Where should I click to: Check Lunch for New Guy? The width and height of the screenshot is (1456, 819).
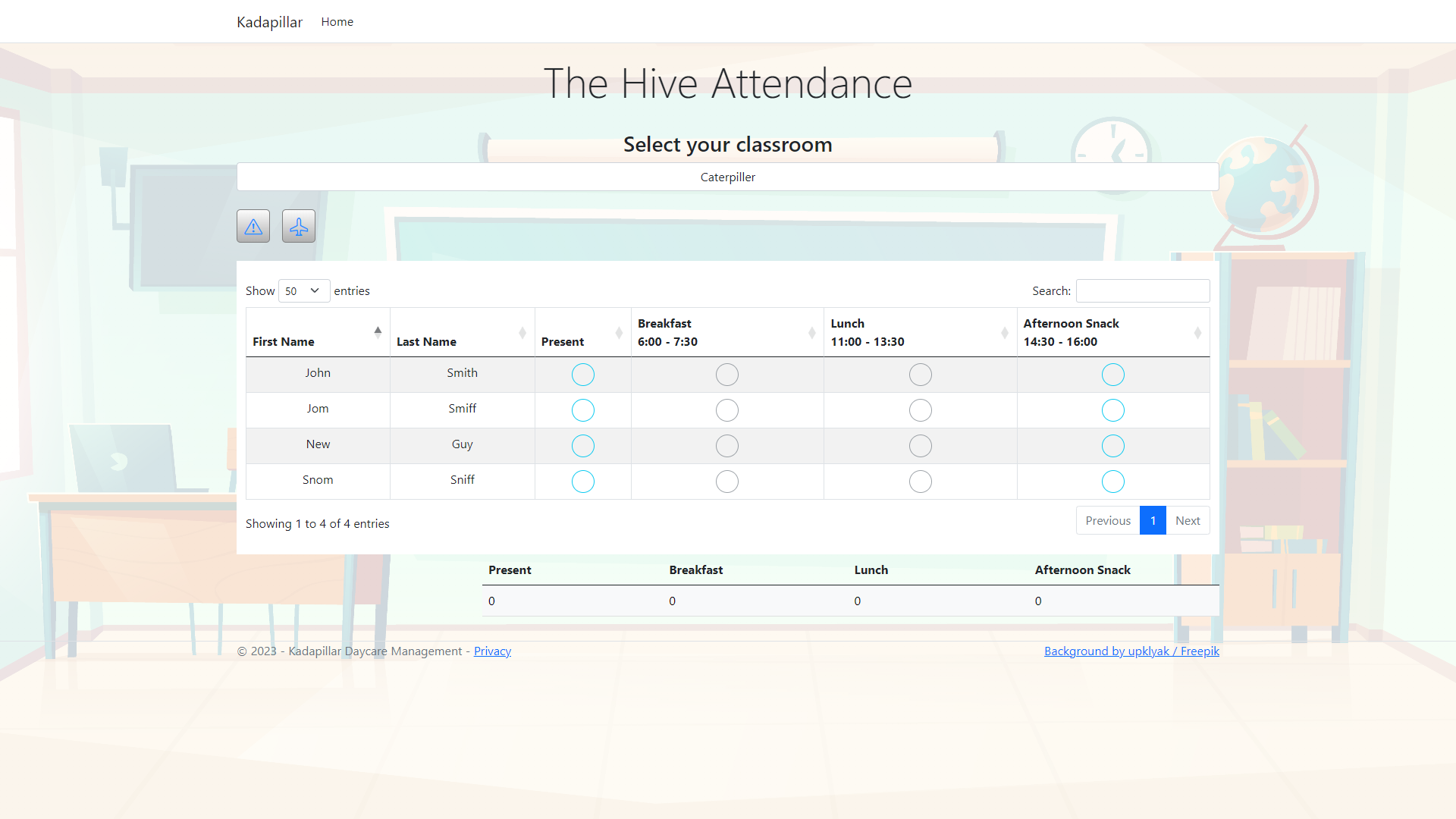(x=920, y=446)
